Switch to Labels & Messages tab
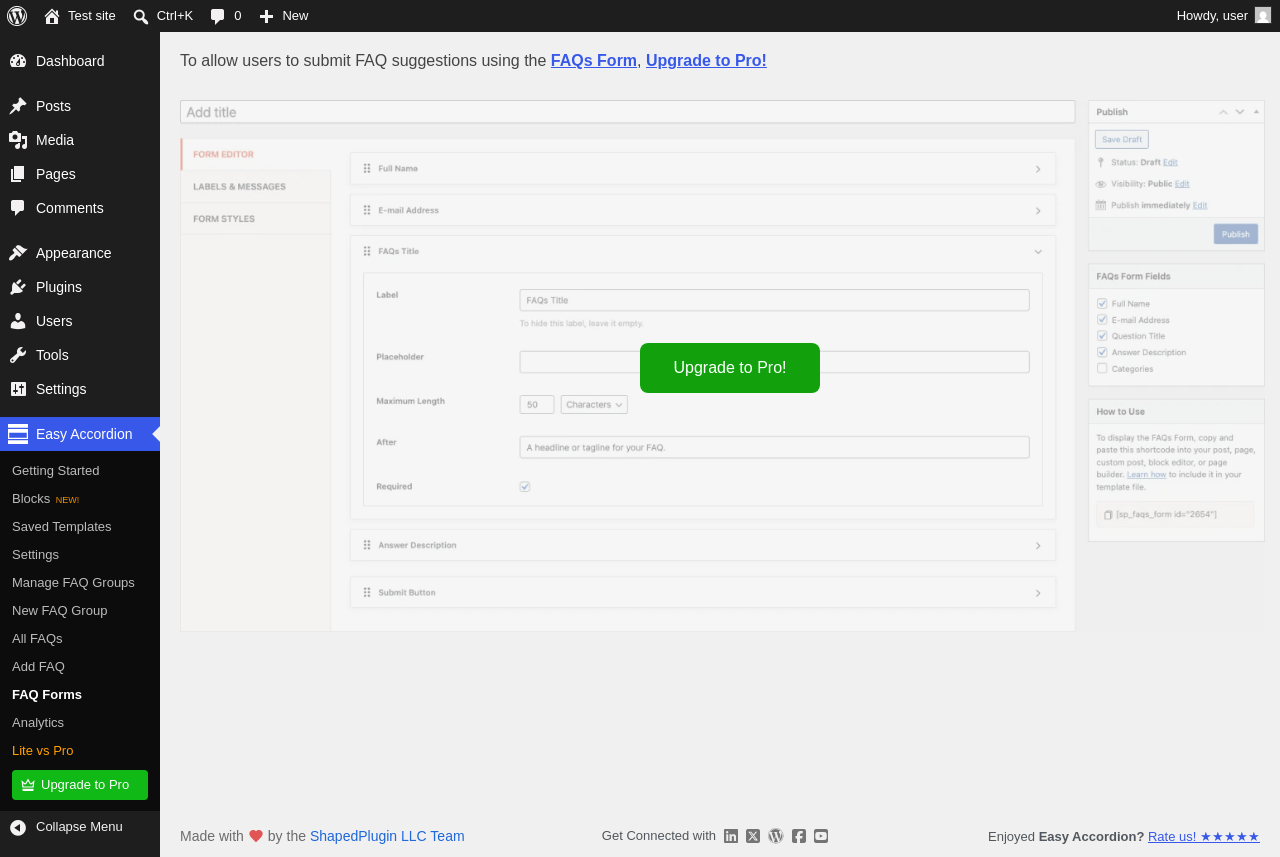The width and height of the screenshot is (1280, 857). point(256,187)
